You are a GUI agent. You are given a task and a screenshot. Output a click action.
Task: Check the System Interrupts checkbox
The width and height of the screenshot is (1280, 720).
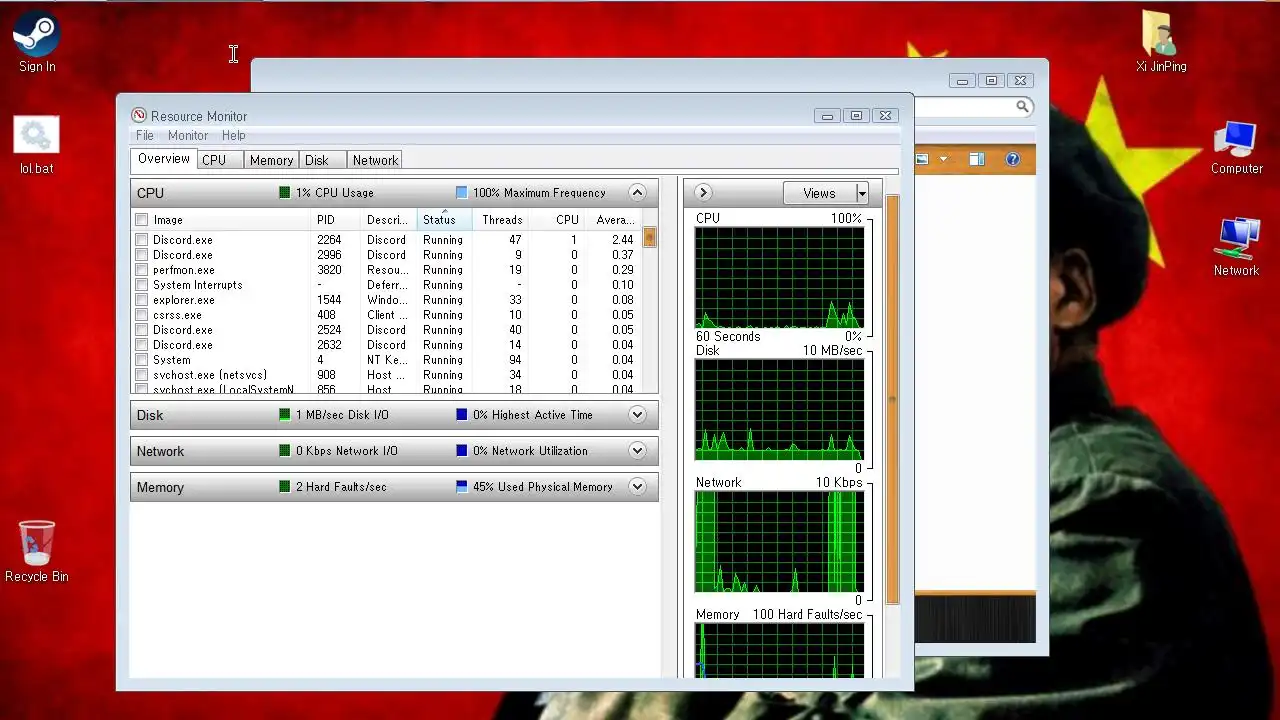[142, 285]
